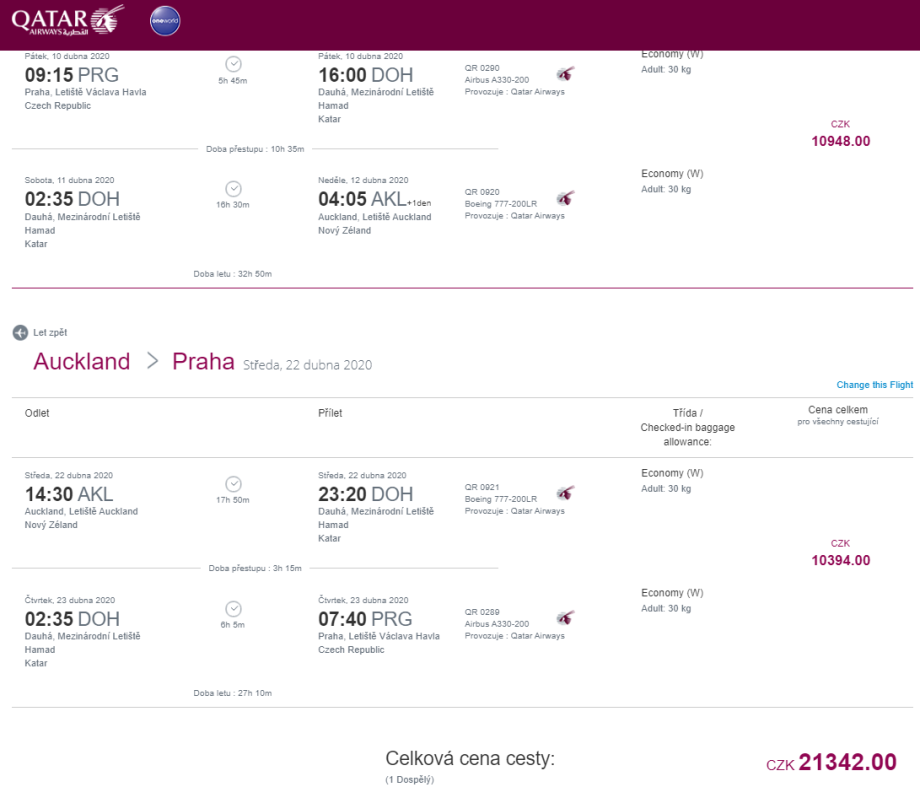The height and width of the screenshot is (787, 920).
Task: Click the oneworld alliance badge
Action: (164, 20)
